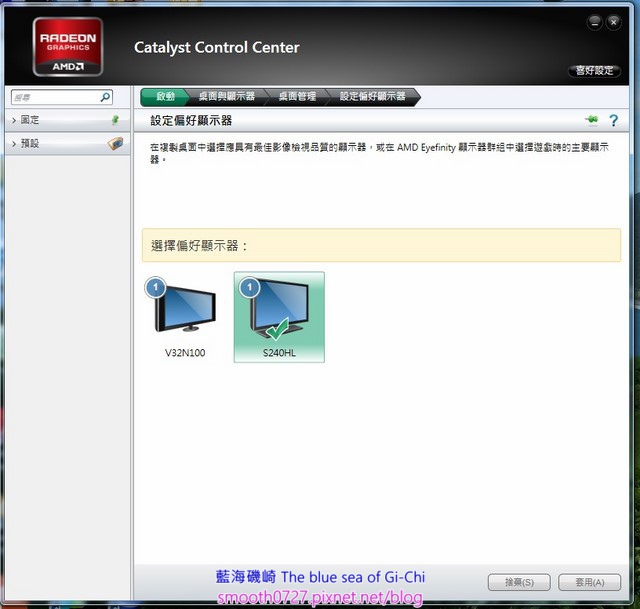Select the S240HL display

coord(279,317)
